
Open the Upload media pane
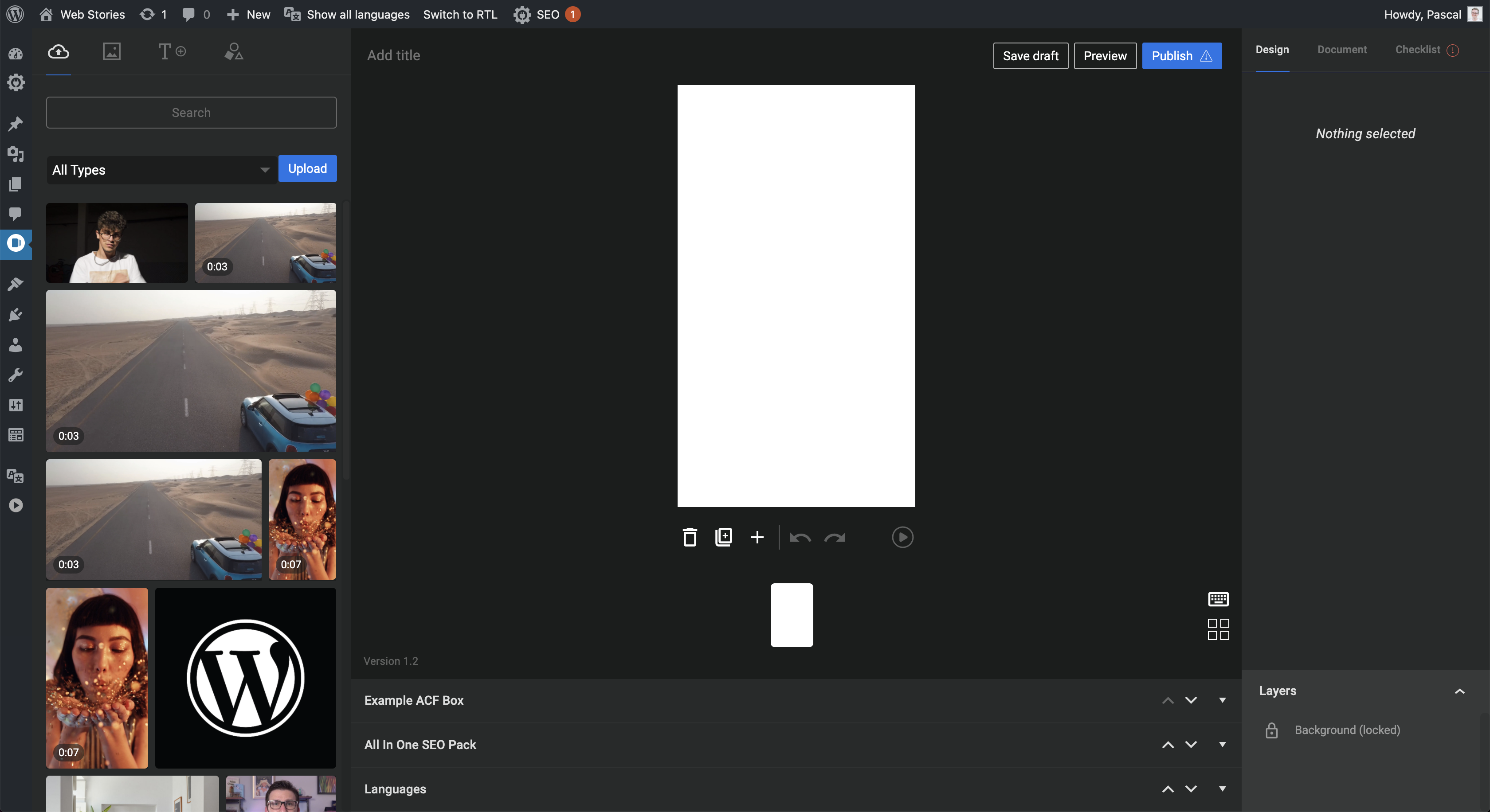pyautogui.click(x=59, y=51)
